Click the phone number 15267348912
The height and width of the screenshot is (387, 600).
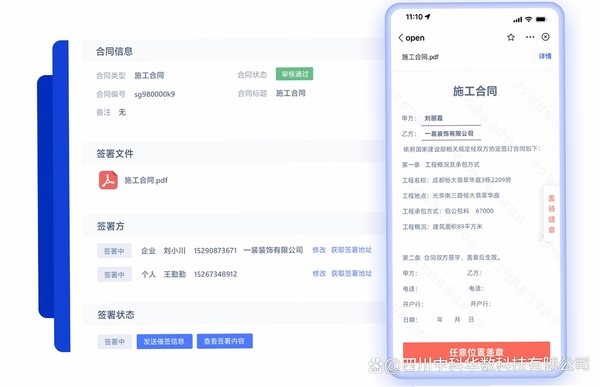click(x=215, y=274)
